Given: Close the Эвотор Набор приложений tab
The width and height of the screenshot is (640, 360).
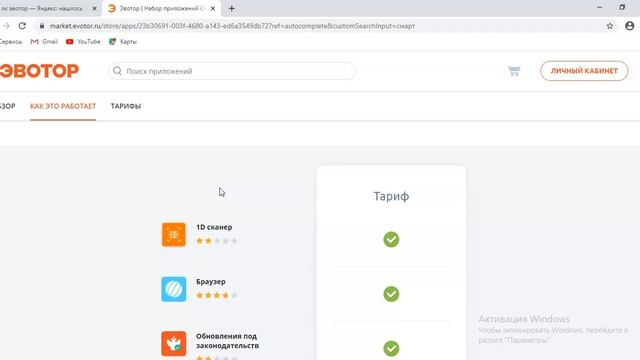Looking at the screenshot, I should pyautogui.click(x=213, y=8).
